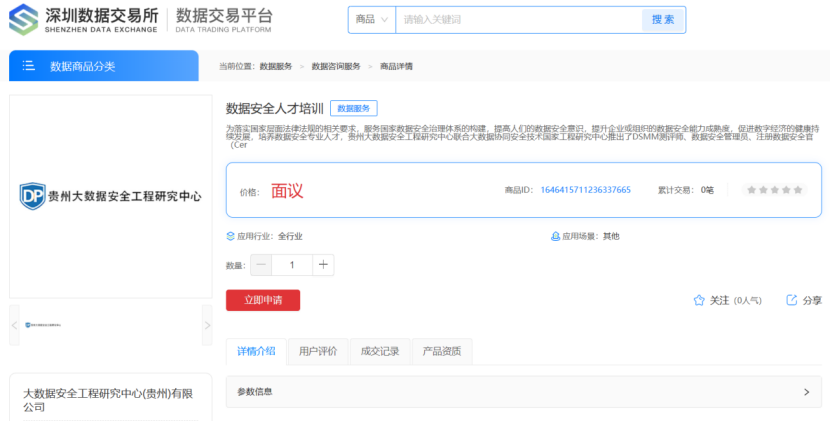The height and width of the screenshot is (422, 830).
Task: Click the 应用场景 icon
Action: (555, 236)
